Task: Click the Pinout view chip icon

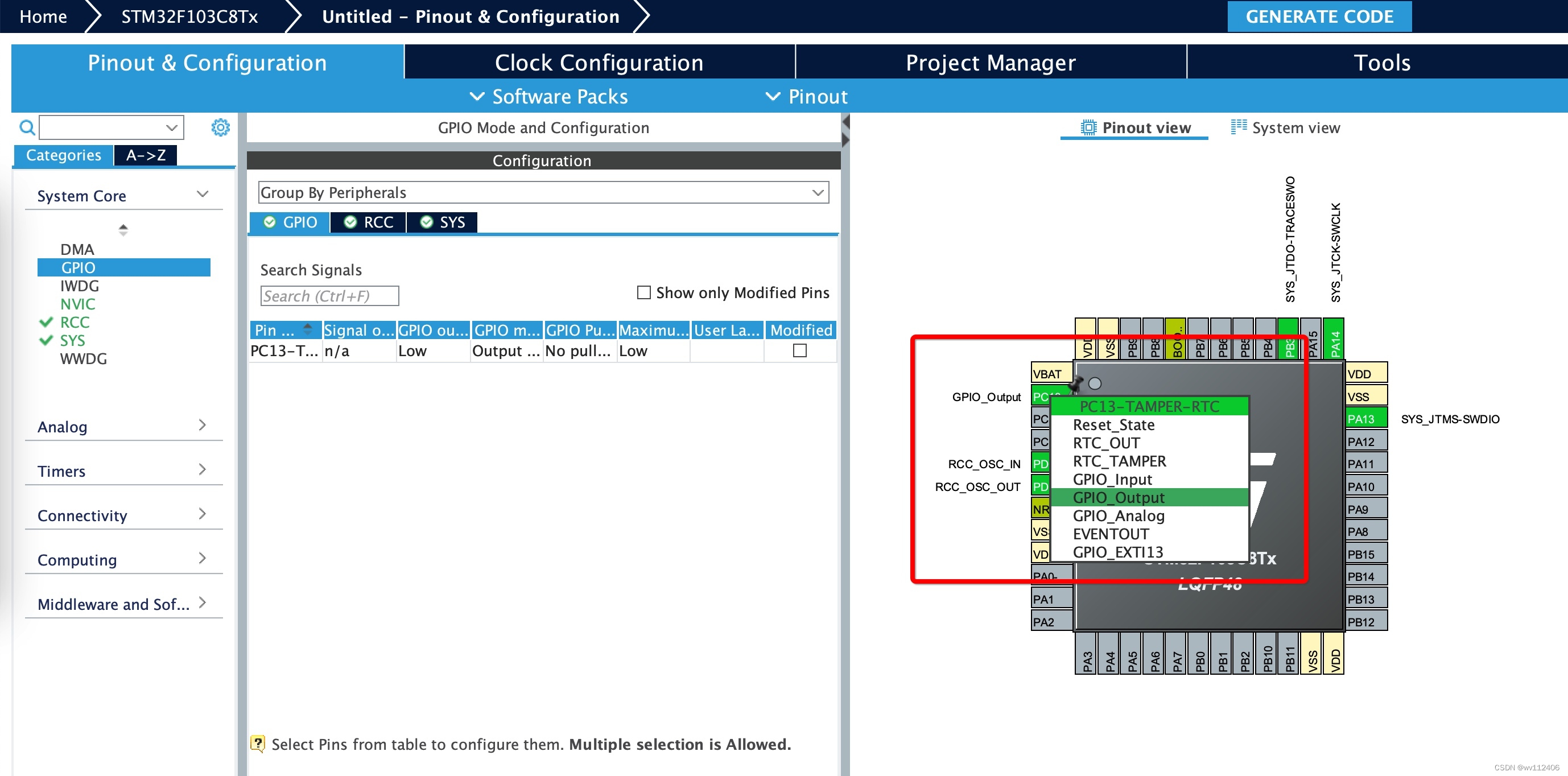Action: coord(1088,127)
